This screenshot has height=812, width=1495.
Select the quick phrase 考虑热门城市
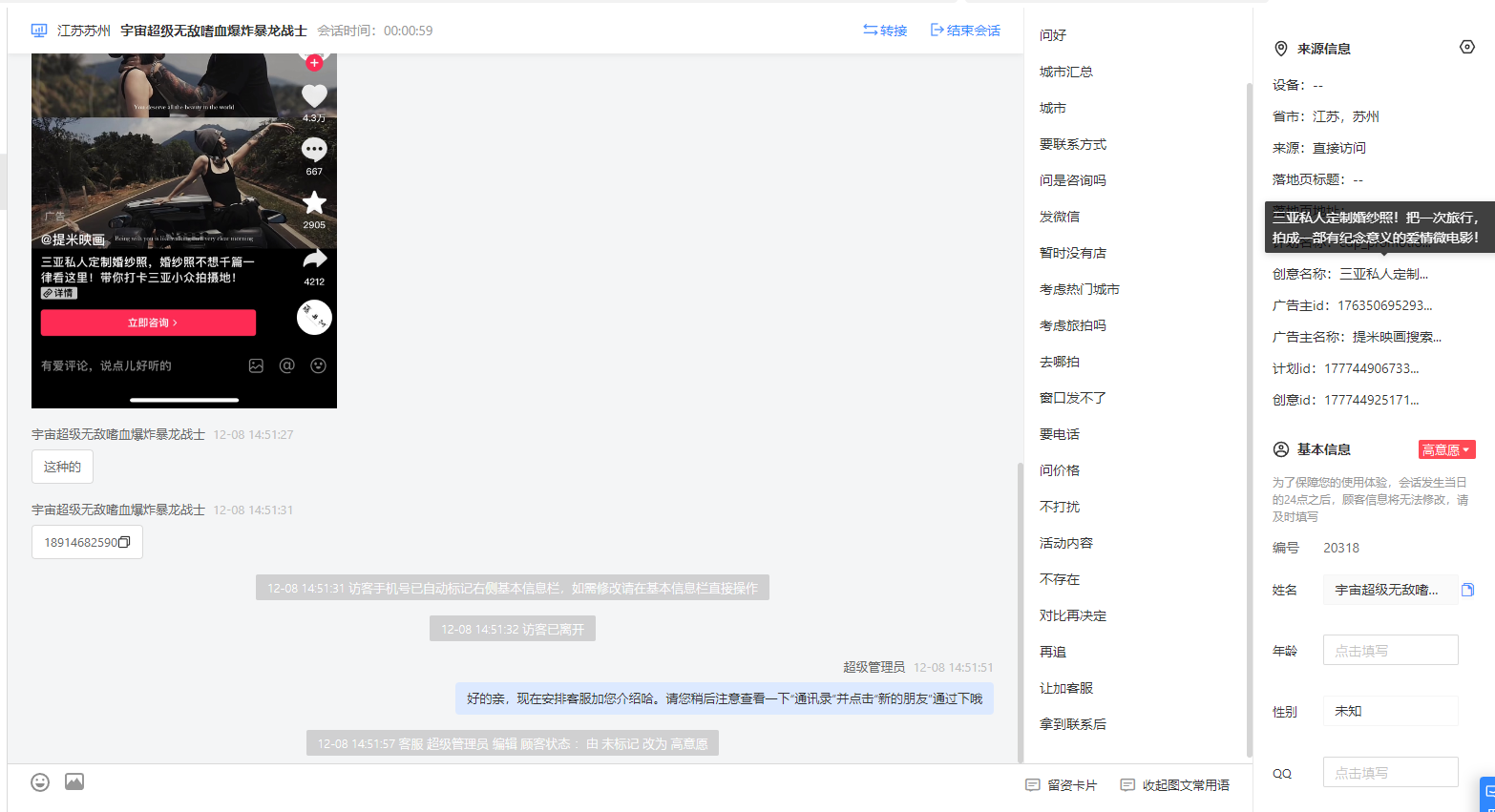(1080, 289)
